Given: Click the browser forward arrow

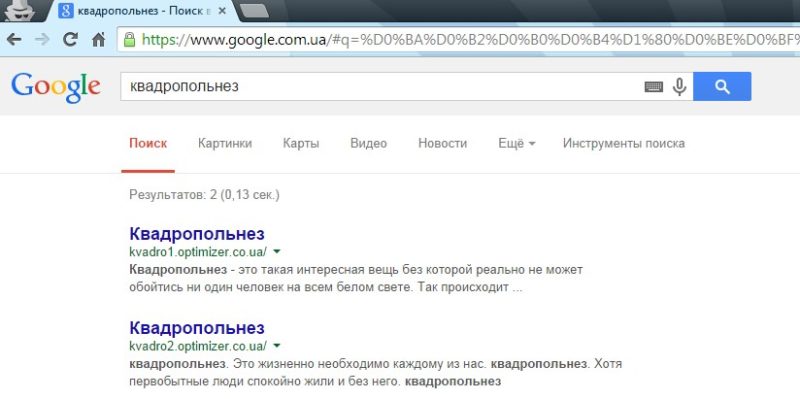Looking at the screenshot, I should tap(42, 39).
